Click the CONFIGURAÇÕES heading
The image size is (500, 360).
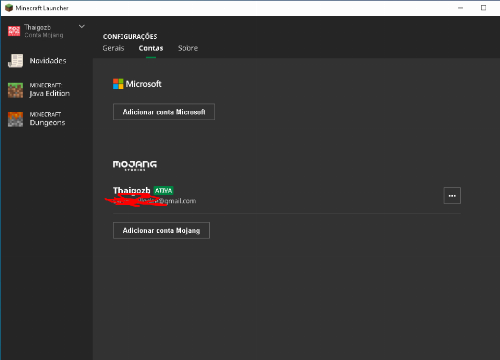[x=130, y=36]
